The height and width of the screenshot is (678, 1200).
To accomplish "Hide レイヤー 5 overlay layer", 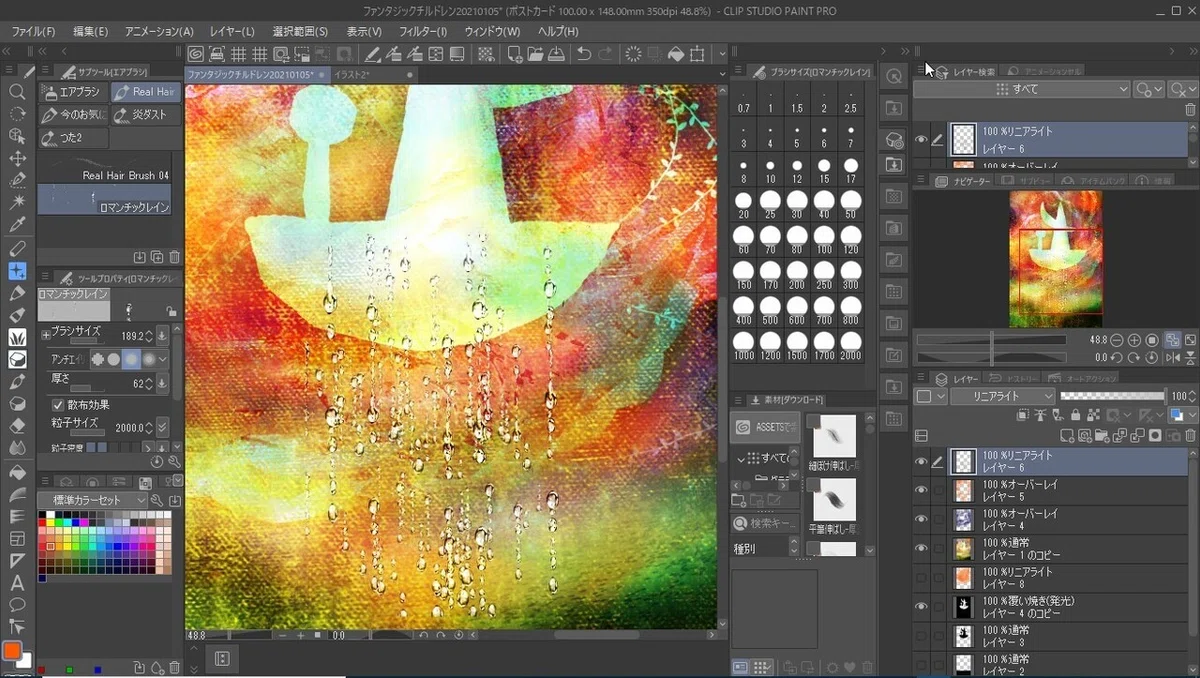I will [921, 490].
